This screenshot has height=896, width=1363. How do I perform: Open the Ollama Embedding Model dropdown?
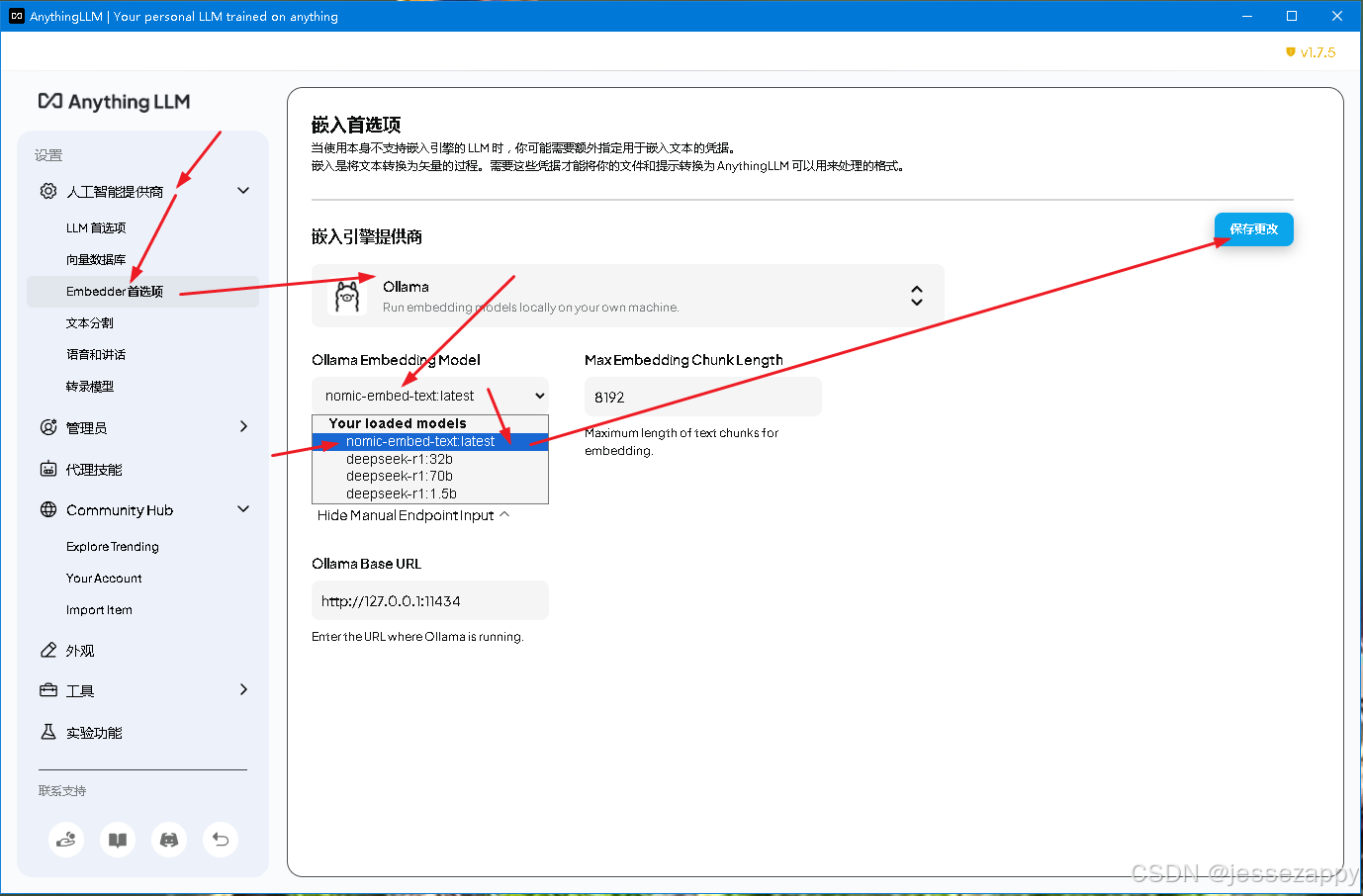click(430, 396)
